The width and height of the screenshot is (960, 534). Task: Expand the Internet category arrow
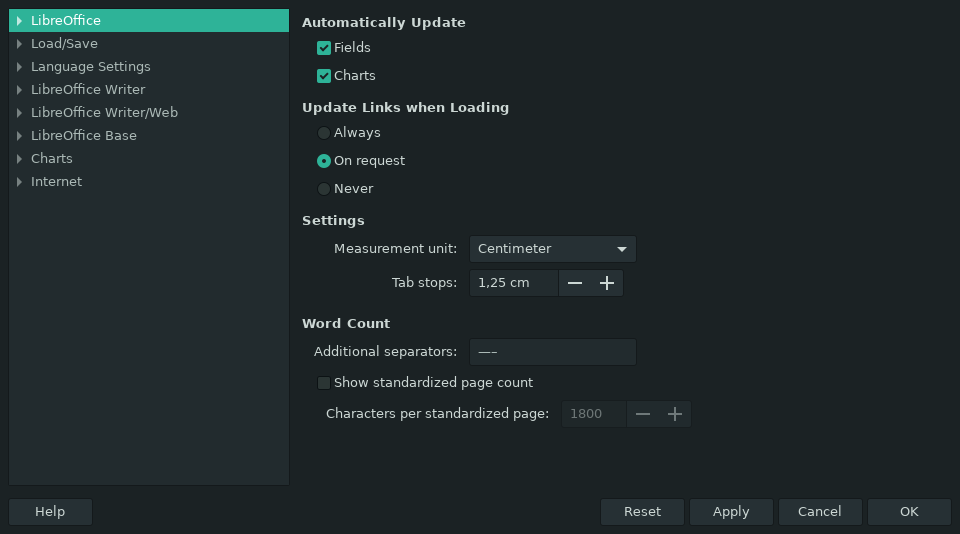click(x=19, y=182)
